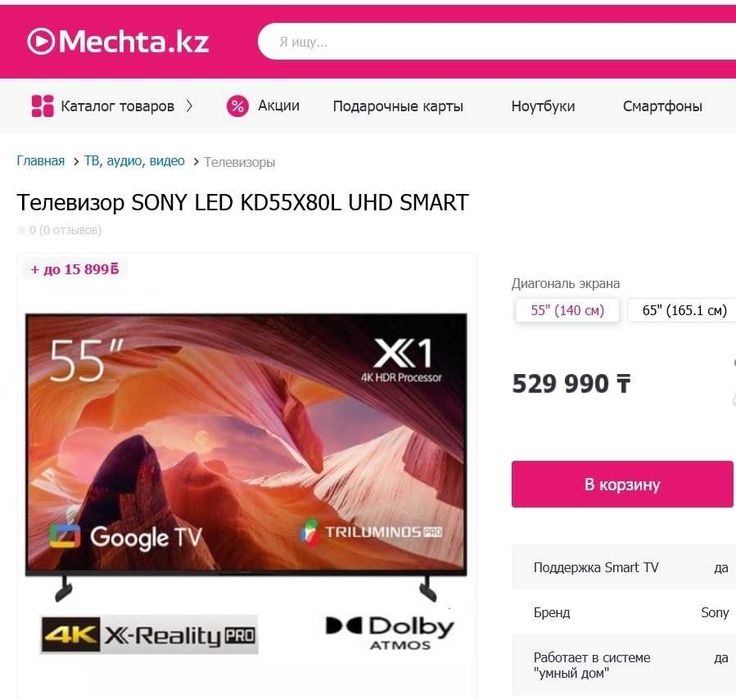Click the star rating icon under title

click(x=21, y=230)
